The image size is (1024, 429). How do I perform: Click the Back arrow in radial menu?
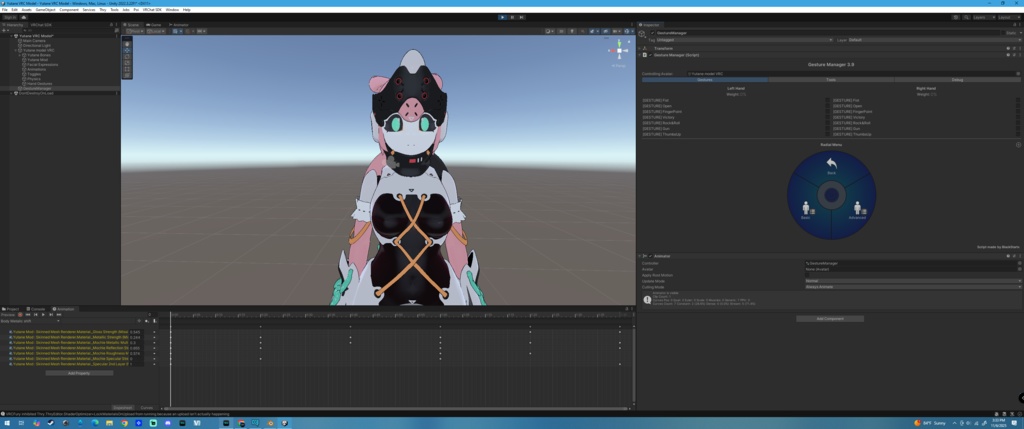(x=831, y=165)
